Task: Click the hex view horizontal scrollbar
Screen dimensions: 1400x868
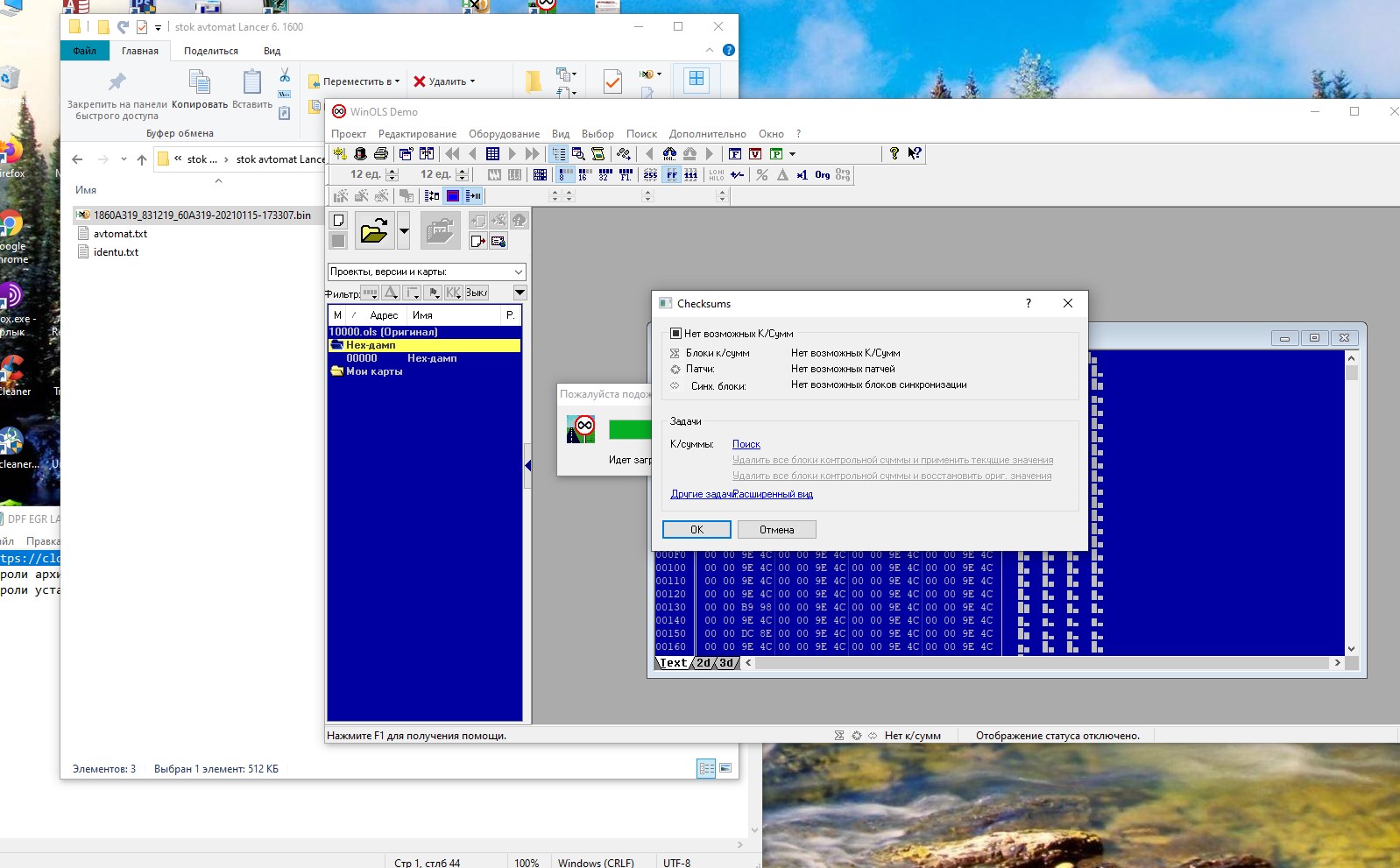Action: pyautogui.click(x=1043, y=663)
